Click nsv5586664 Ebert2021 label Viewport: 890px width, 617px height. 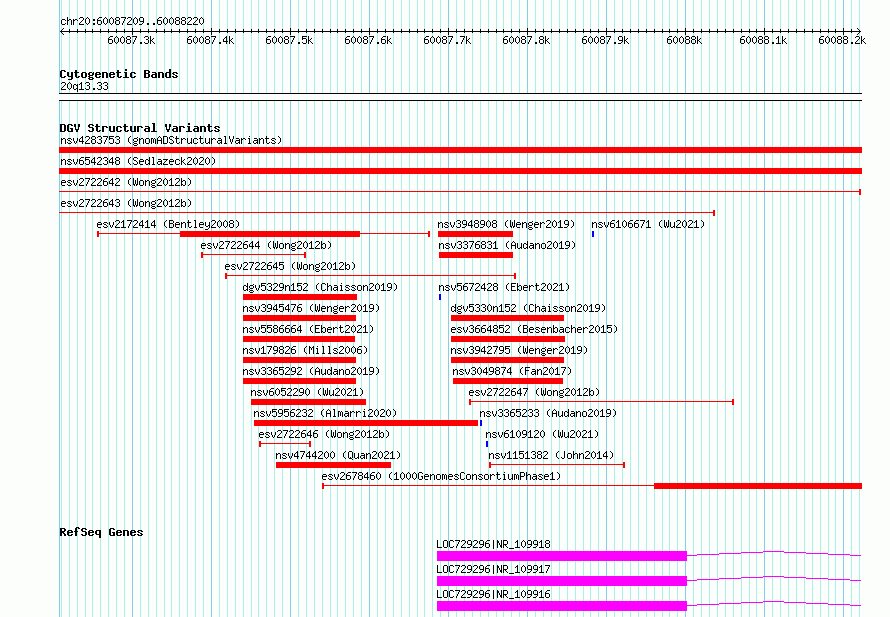pyautogui.click(x=308, y=329)
